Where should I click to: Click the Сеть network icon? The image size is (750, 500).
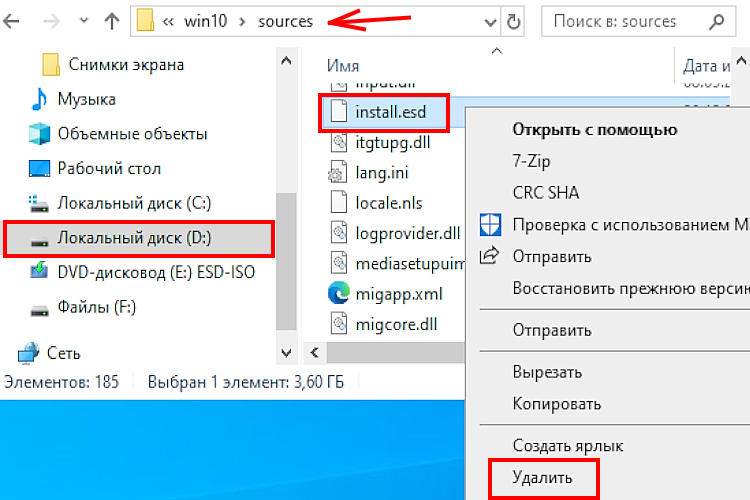pyautogui.click(x=28, y=353)
